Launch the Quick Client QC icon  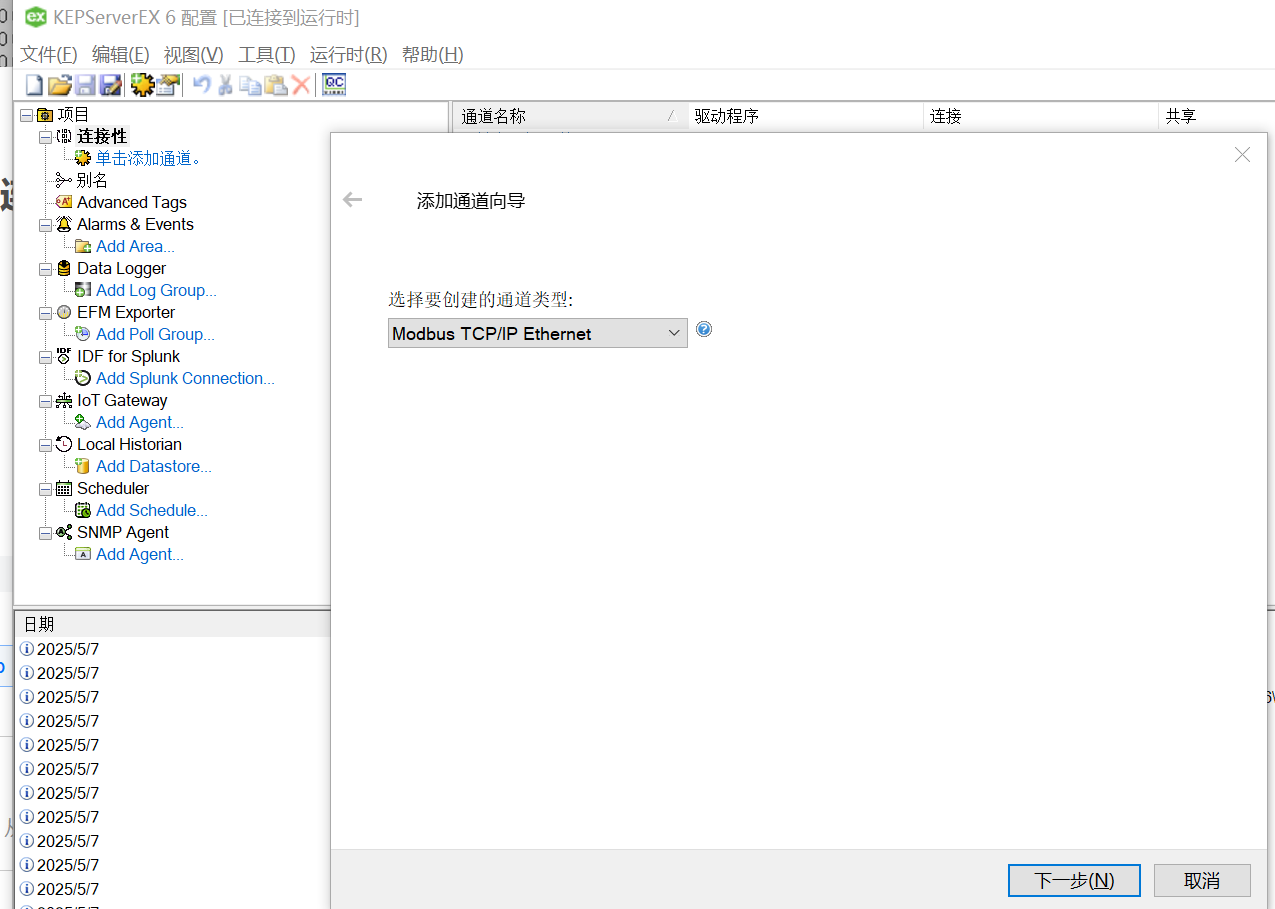[x=334, y=86]
